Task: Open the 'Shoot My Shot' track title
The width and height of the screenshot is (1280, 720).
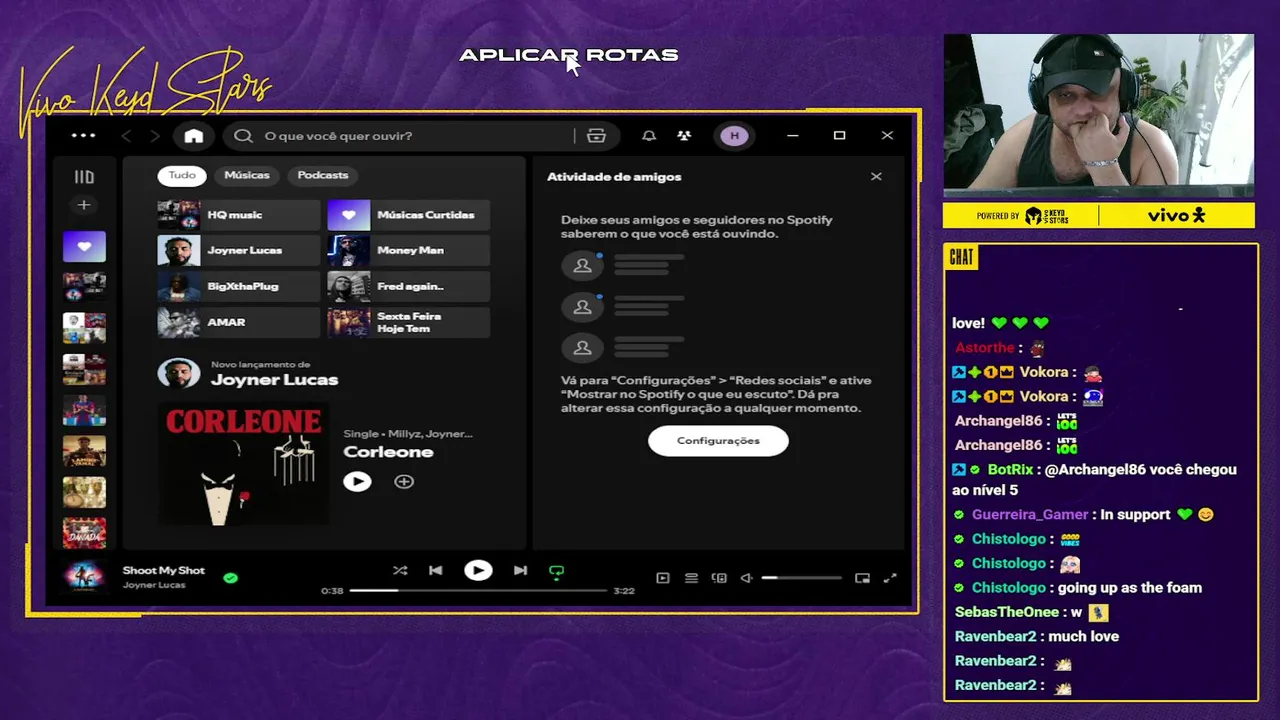Action: click(x=164, y=571)
